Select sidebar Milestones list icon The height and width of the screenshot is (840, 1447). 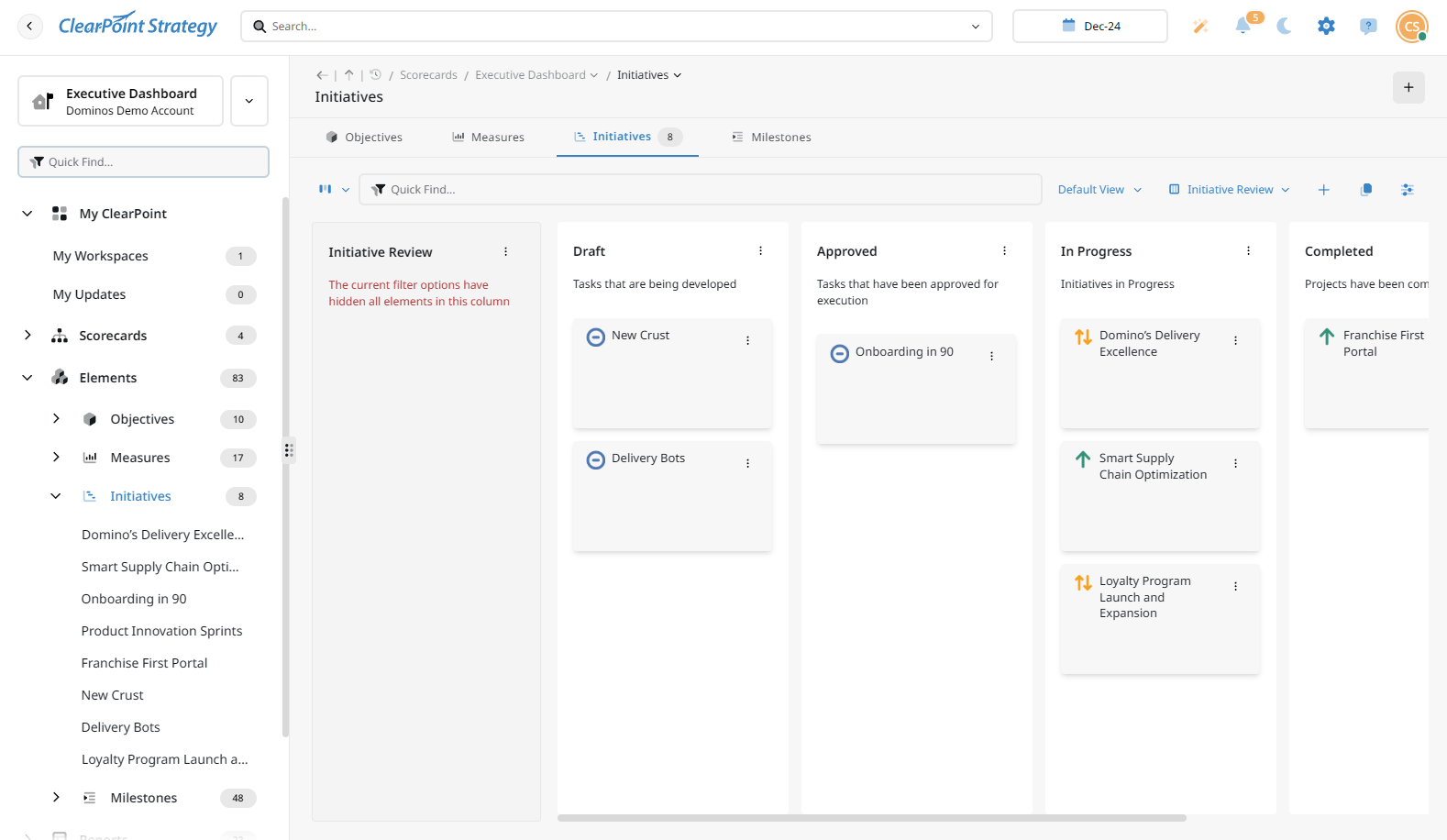(x=90, y=798)
